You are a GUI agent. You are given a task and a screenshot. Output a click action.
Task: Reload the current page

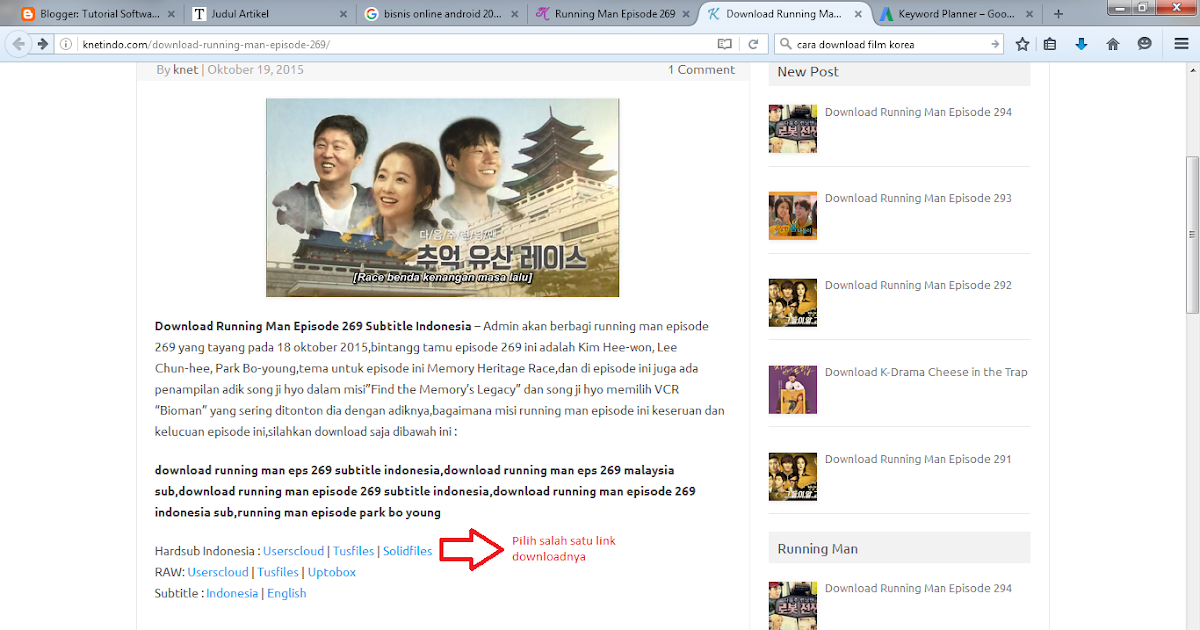755,44
